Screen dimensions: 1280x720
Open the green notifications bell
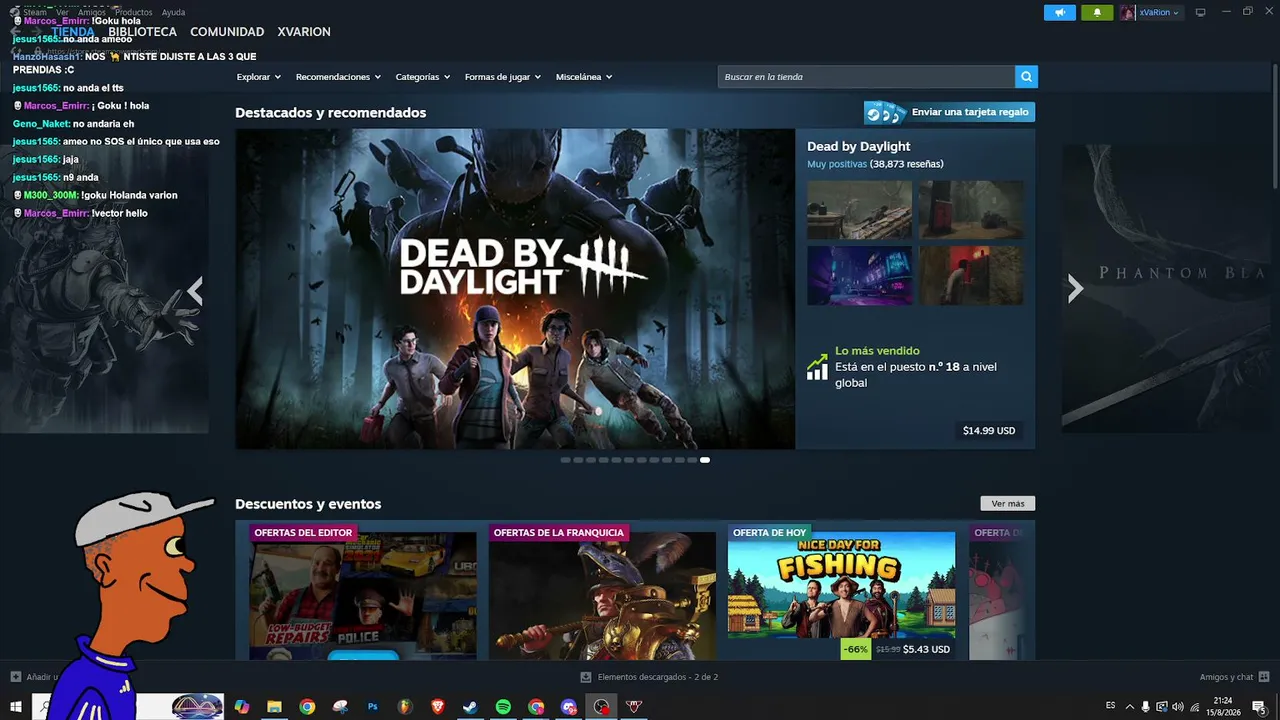point(1097,13)
